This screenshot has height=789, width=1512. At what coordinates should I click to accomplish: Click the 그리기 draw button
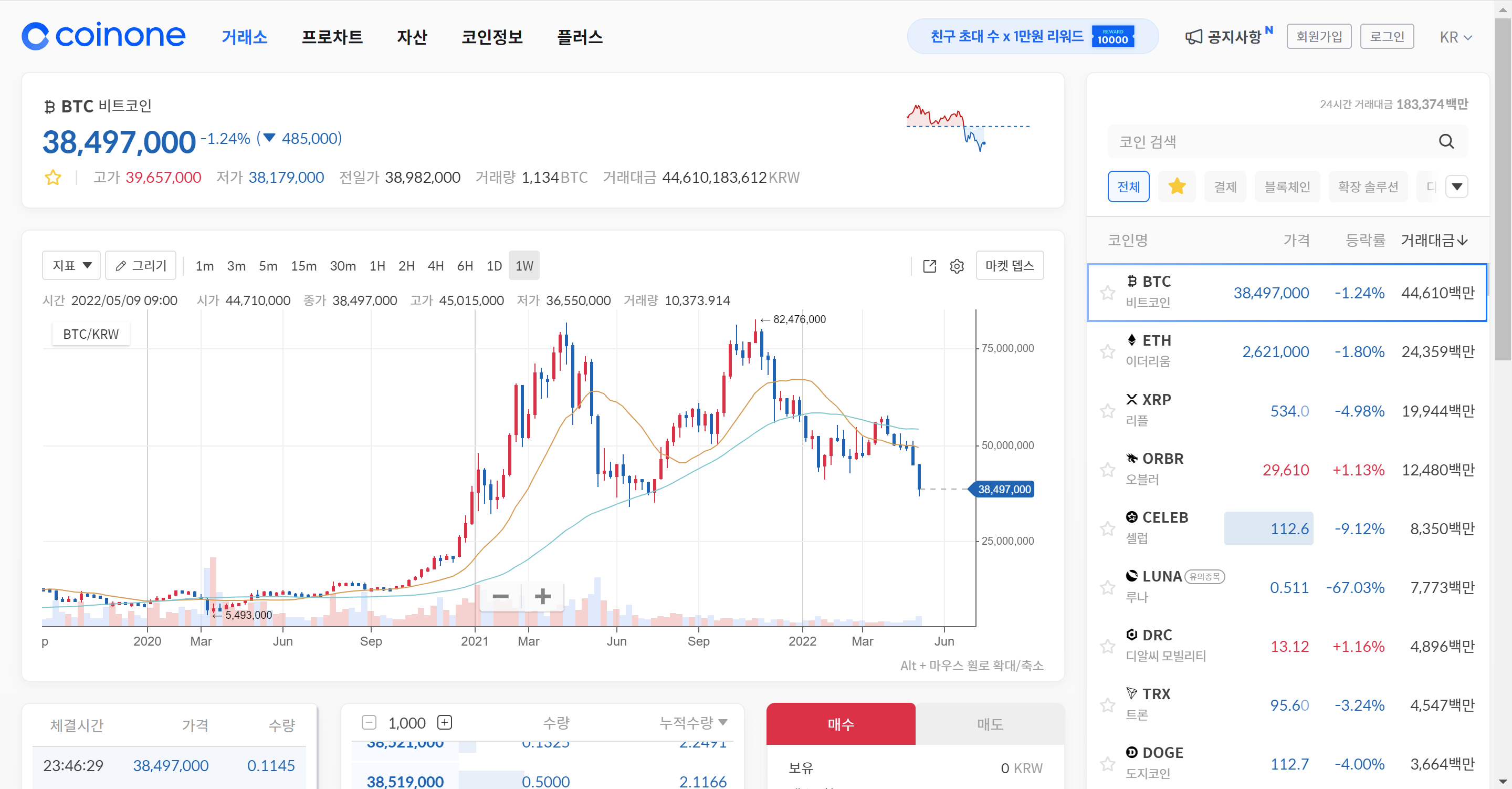coord(141,266)
